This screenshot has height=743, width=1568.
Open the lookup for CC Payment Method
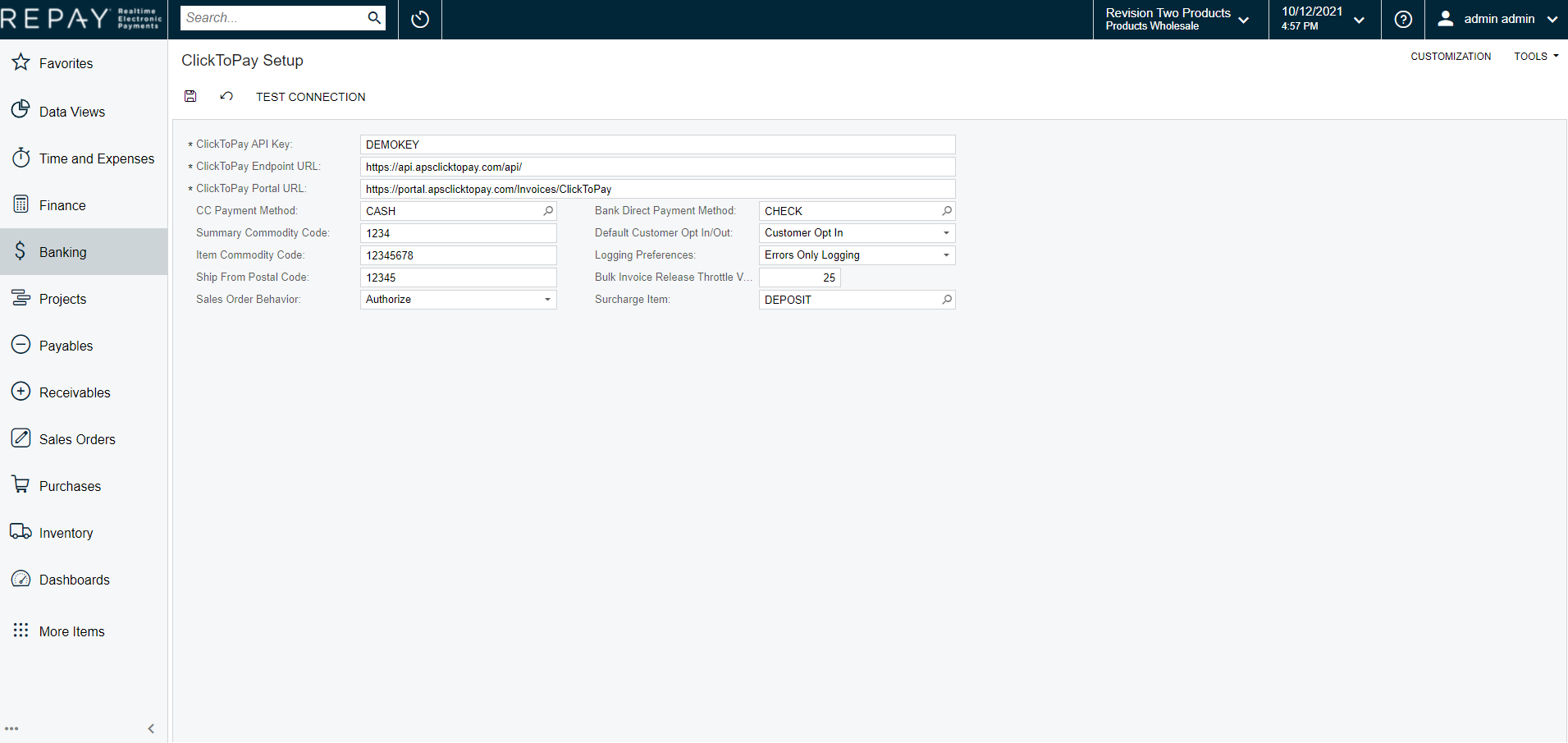pos(547,211)
